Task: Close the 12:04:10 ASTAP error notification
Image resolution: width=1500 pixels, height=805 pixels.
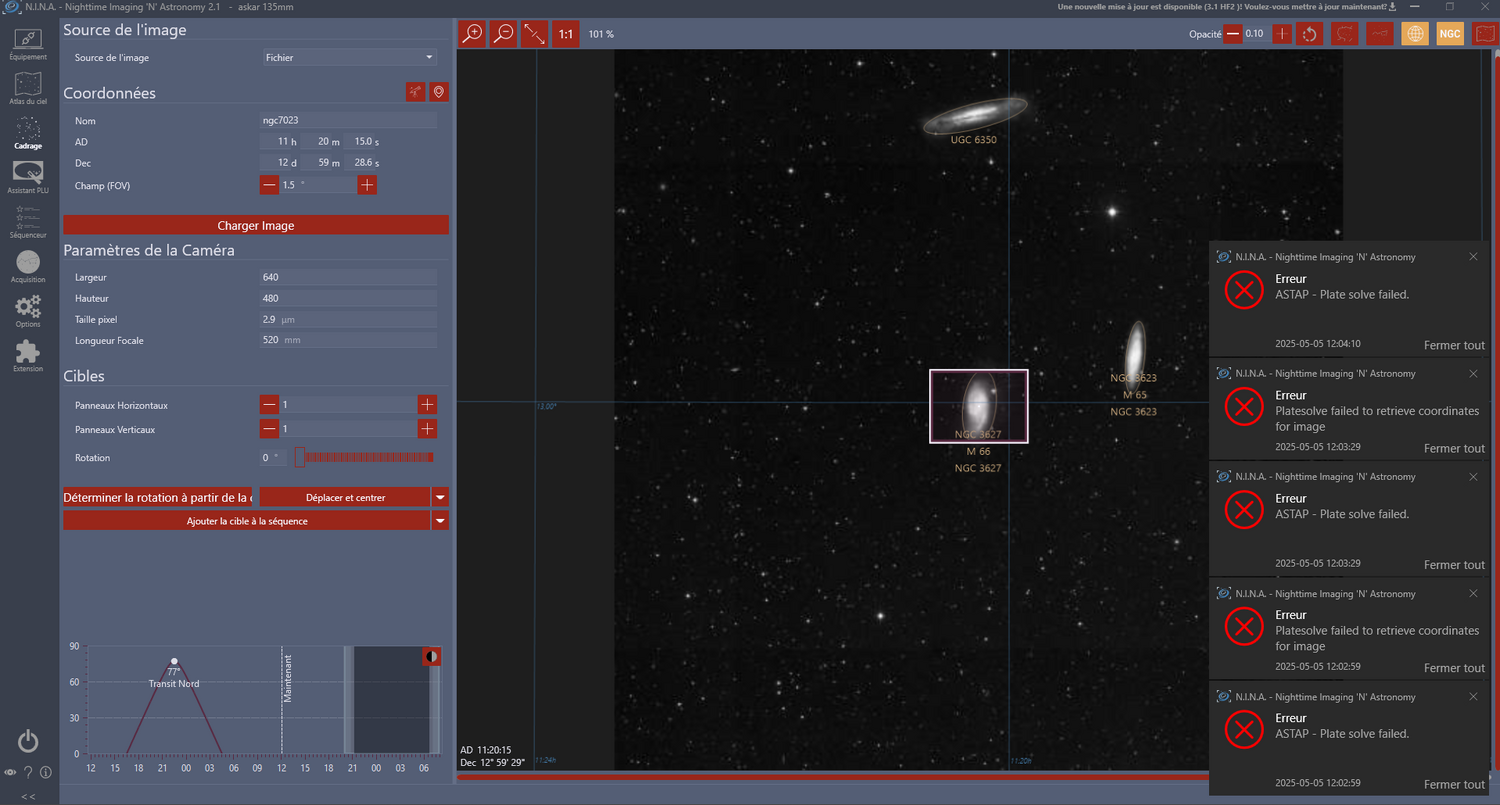Action: [x=1473, y=257]
